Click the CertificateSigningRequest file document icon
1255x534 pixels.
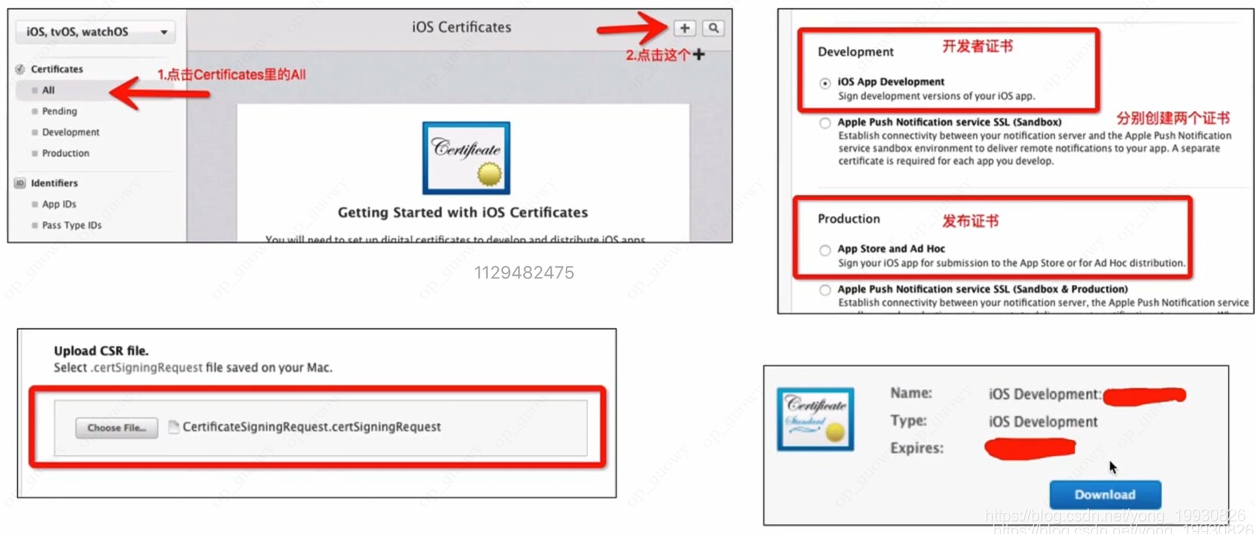tap(173, 426)
